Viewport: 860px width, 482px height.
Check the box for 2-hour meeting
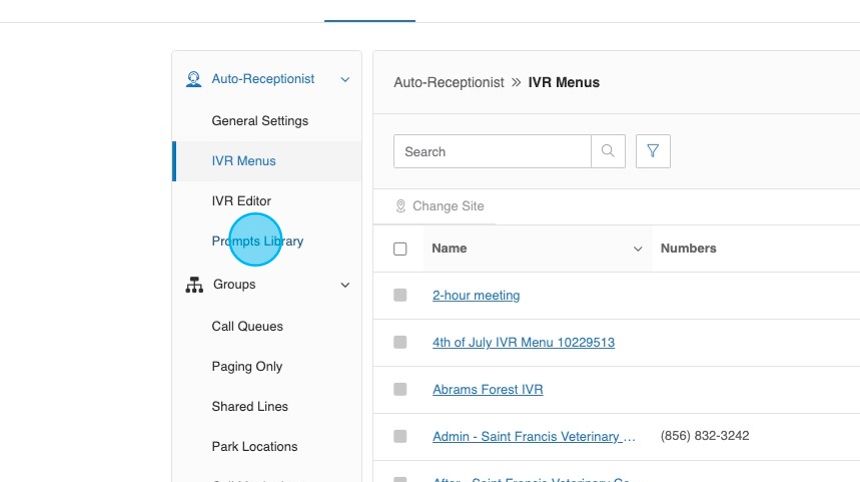coord(400,296)
